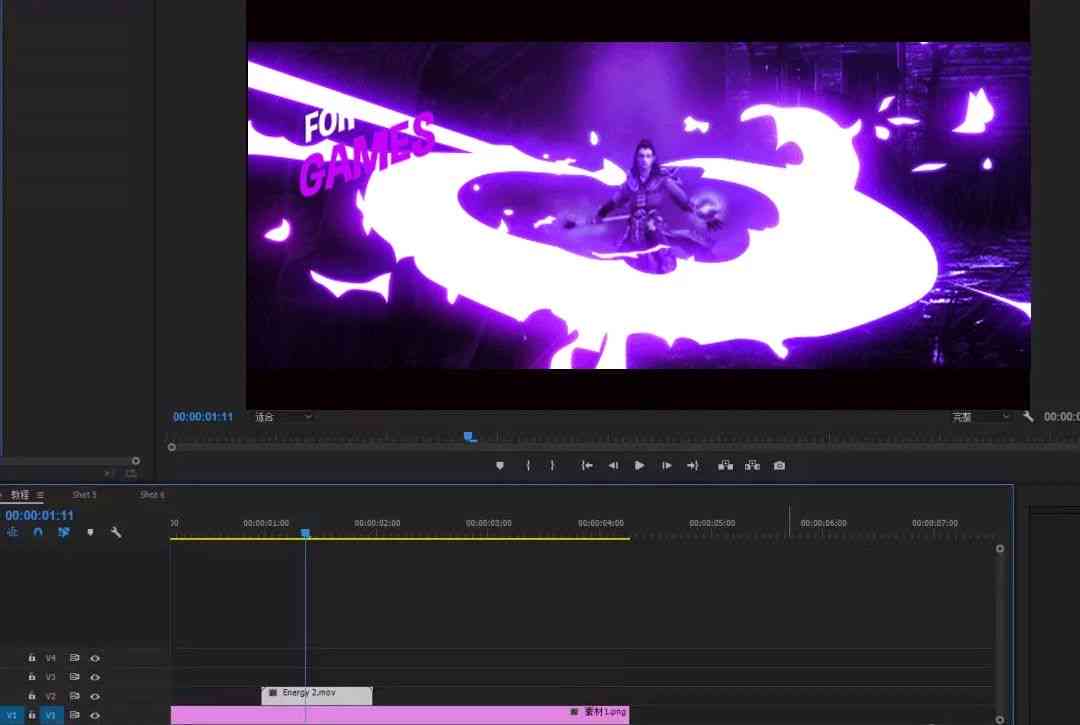Toggle sync lock for track V2
The height and width of the screenshot is (725, 1080).
point(74,696)
